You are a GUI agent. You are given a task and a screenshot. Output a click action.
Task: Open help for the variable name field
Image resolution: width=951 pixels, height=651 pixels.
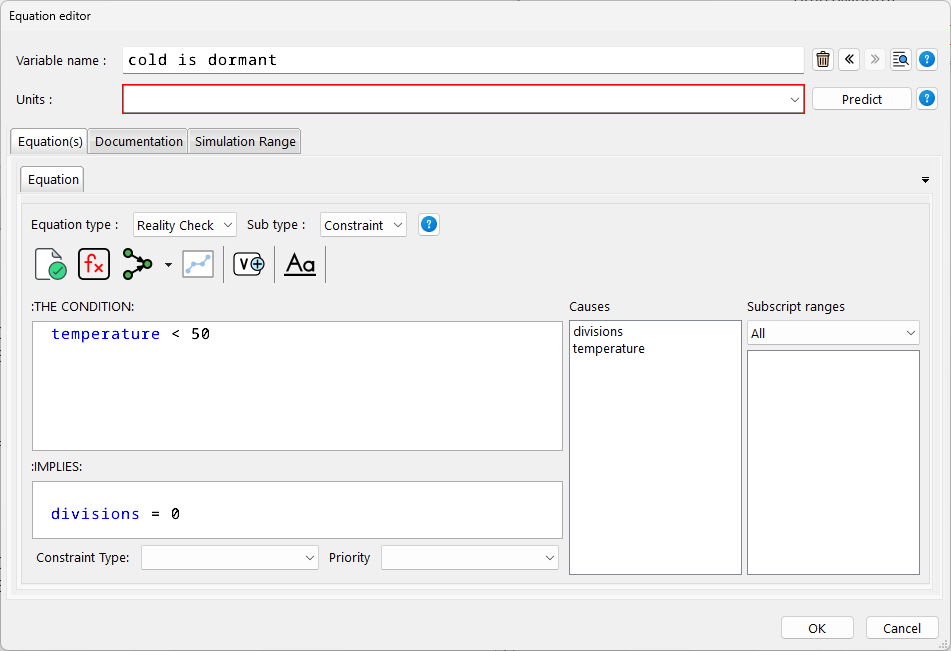pyautogui.click(x=927, y=59)
